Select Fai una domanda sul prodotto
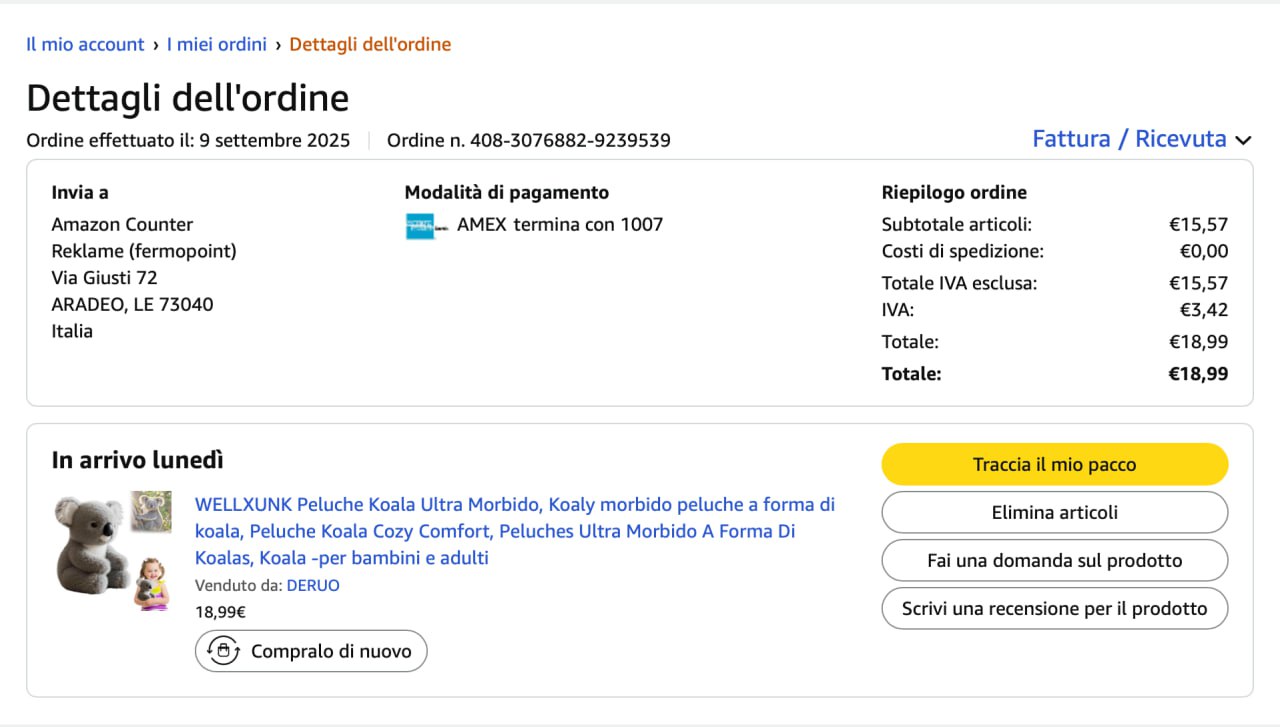The height and width of the screenshot is (727, 1280). pos(1054,560)
